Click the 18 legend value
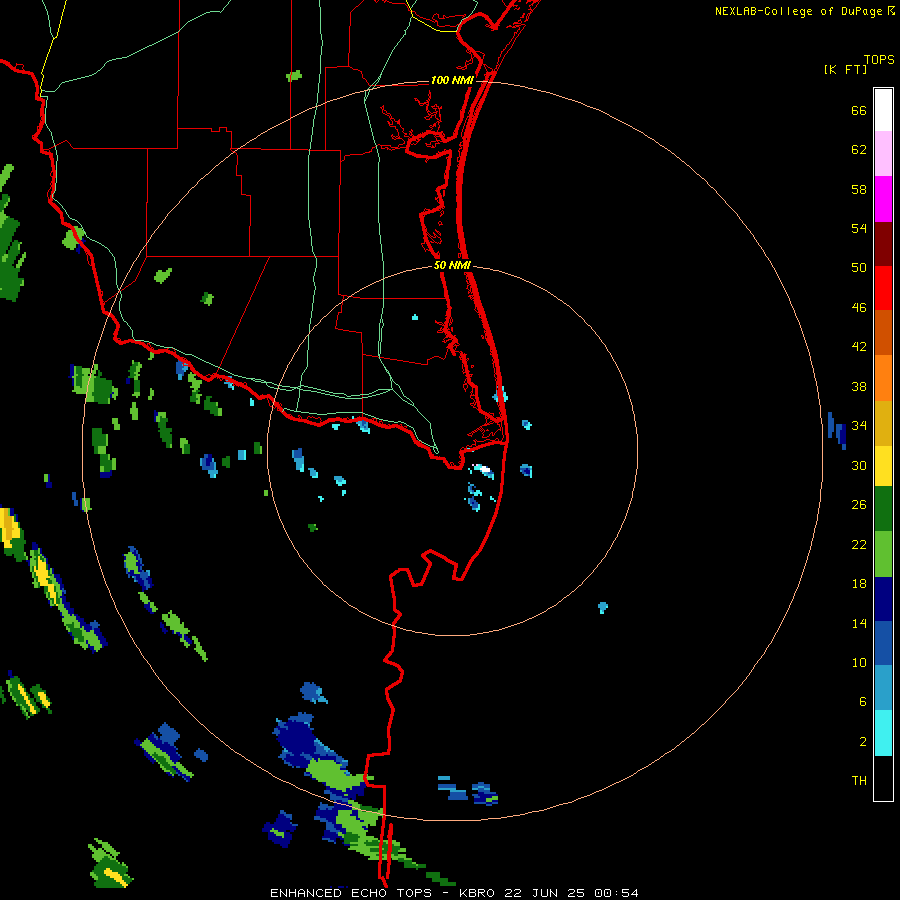The height and width of the screenshot is (900, 900). [859, 584]
